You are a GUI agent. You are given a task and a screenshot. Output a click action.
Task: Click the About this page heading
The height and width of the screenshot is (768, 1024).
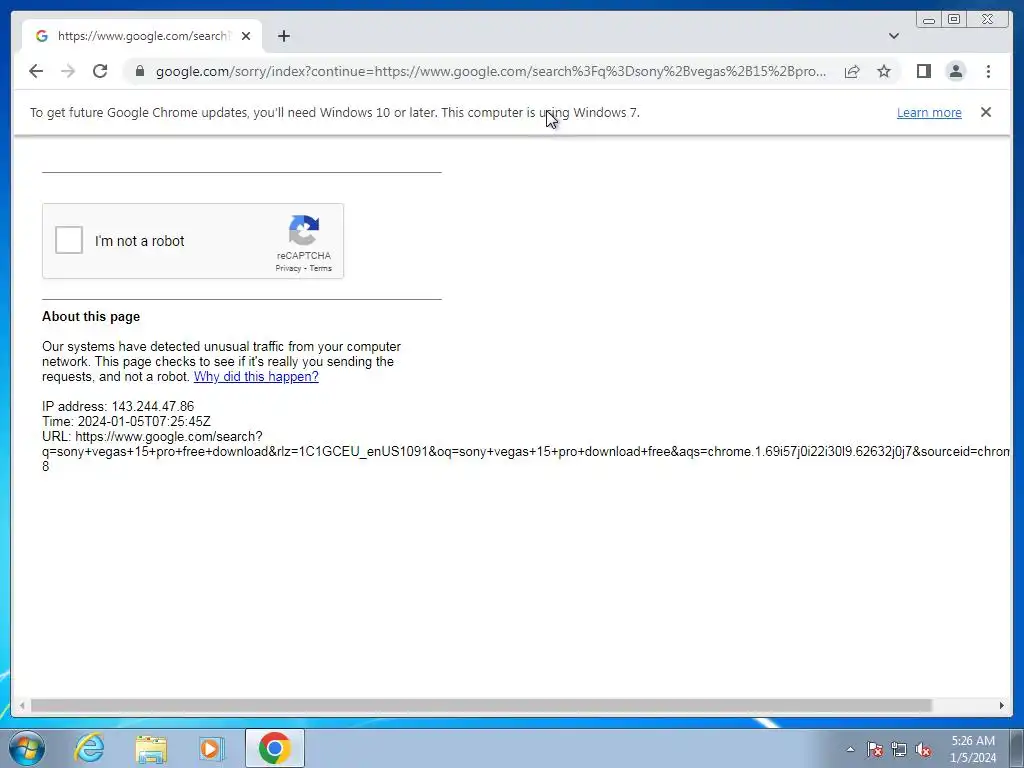(91, 317)
